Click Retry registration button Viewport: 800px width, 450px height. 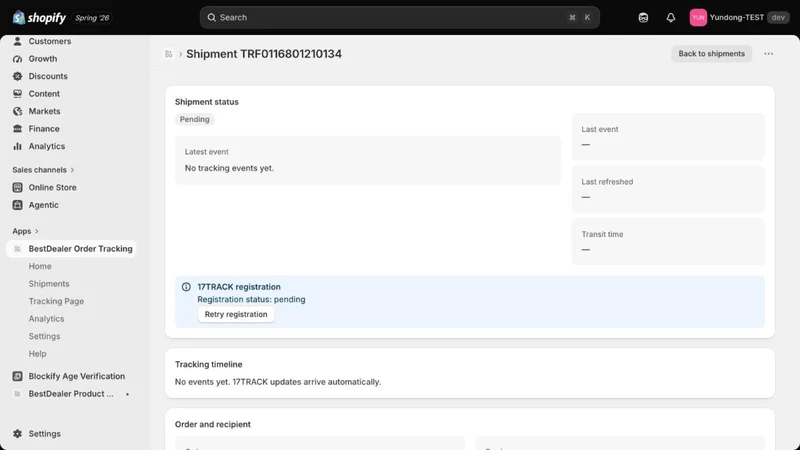(x=236, y=314)
